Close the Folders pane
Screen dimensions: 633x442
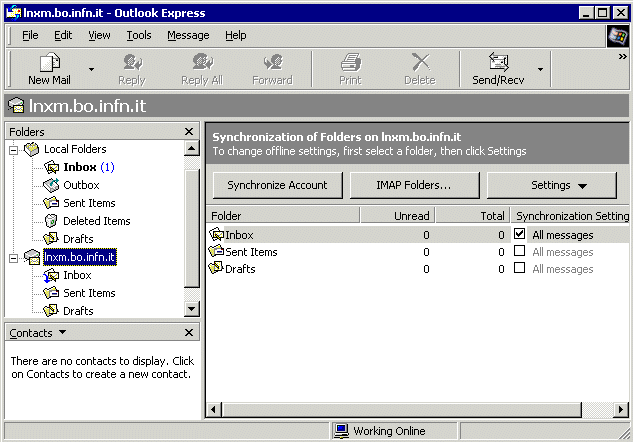[189, 132]
